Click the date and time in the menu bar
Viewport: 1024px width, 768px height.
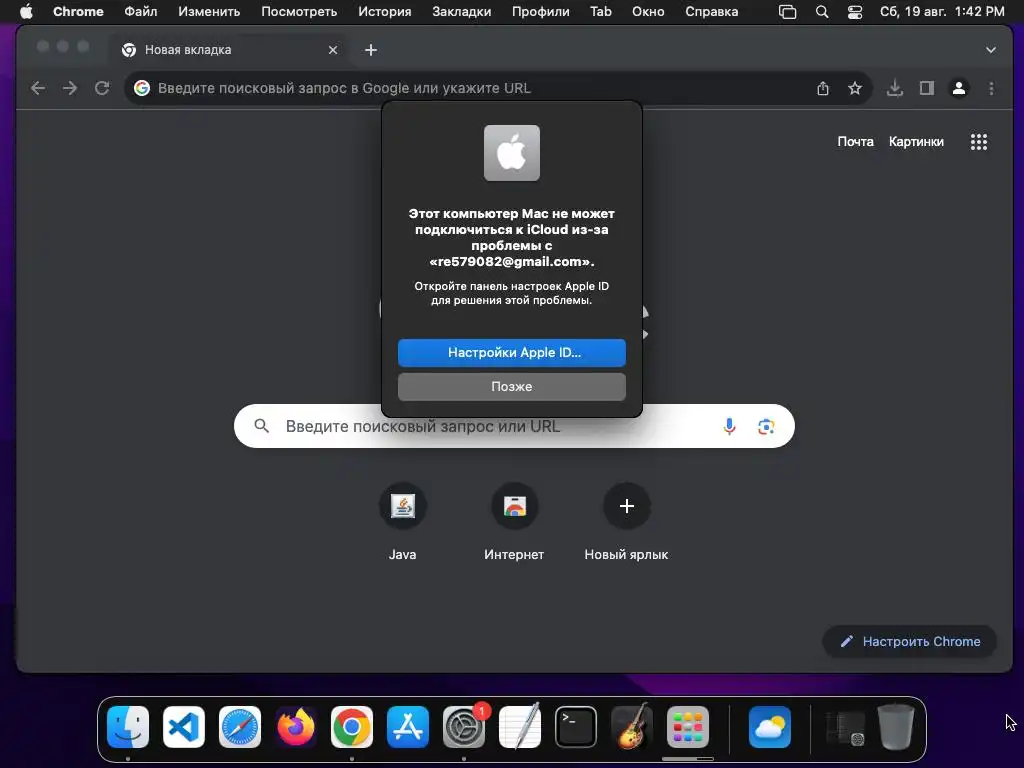click(x=942, y=12)
